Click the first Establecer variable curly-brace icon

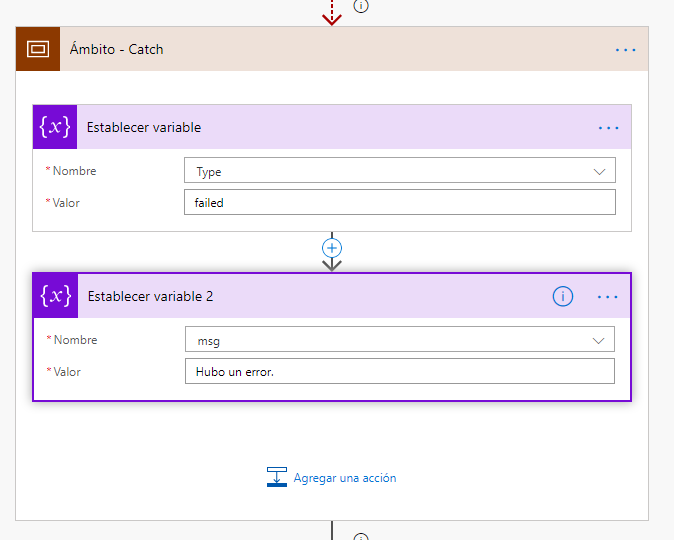coord(54,127)
